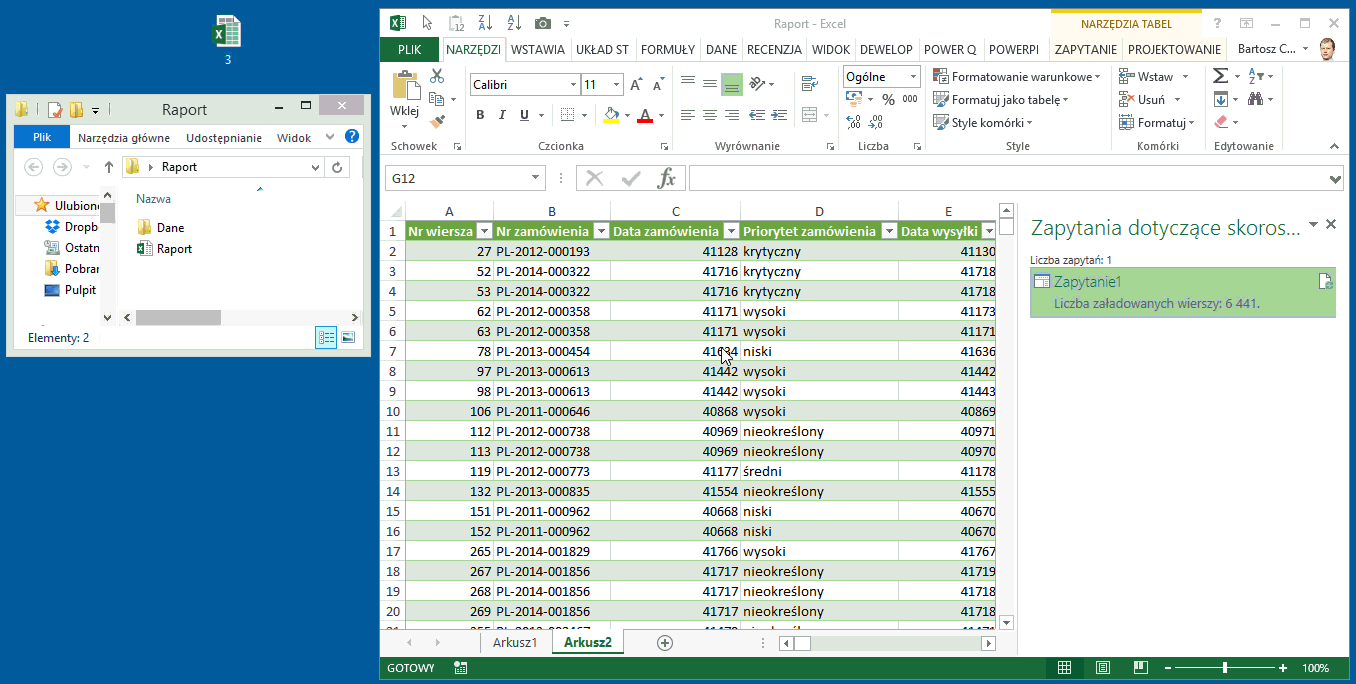Open the Calibri font dropdown
The height and width of the screenshot is (684, 1356).
pos(571,85)
